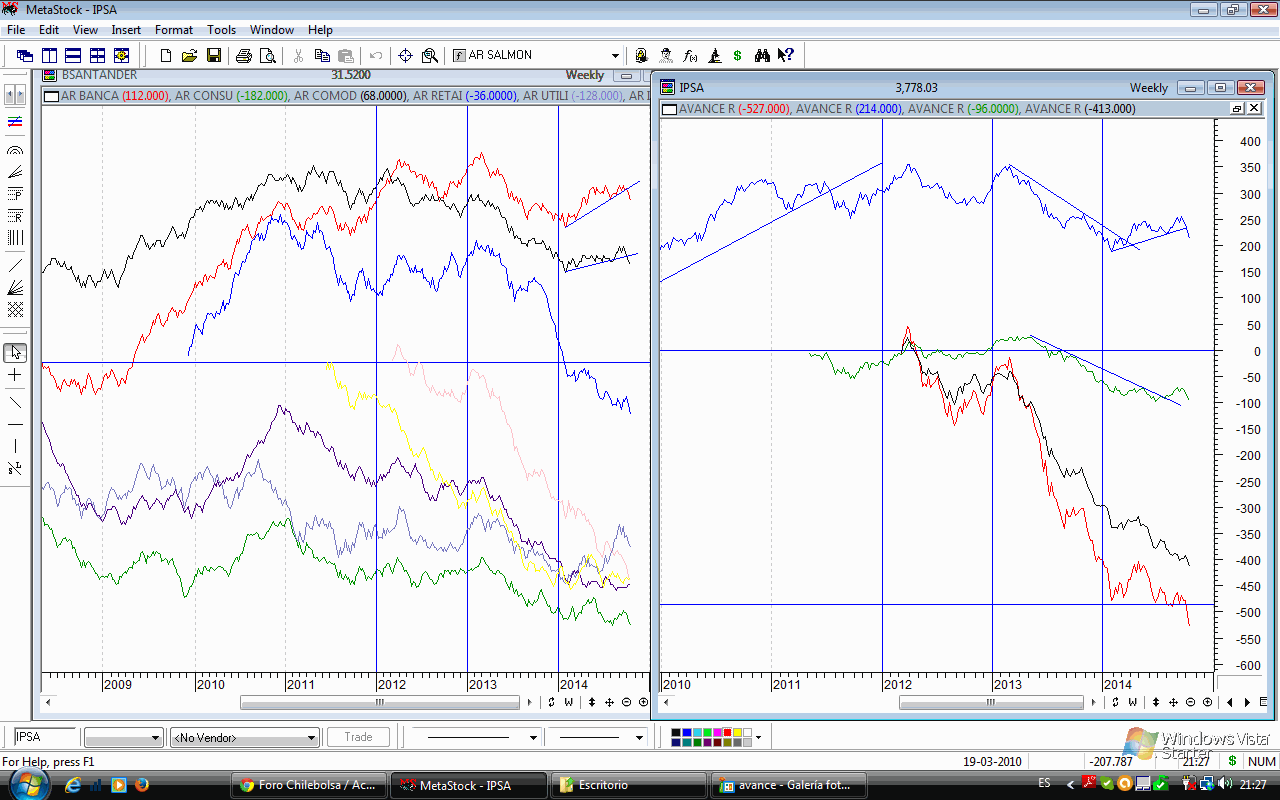Click the What's This help pointer
Viewport: 1280px width, 800px height.
click(x=786, y=56)
